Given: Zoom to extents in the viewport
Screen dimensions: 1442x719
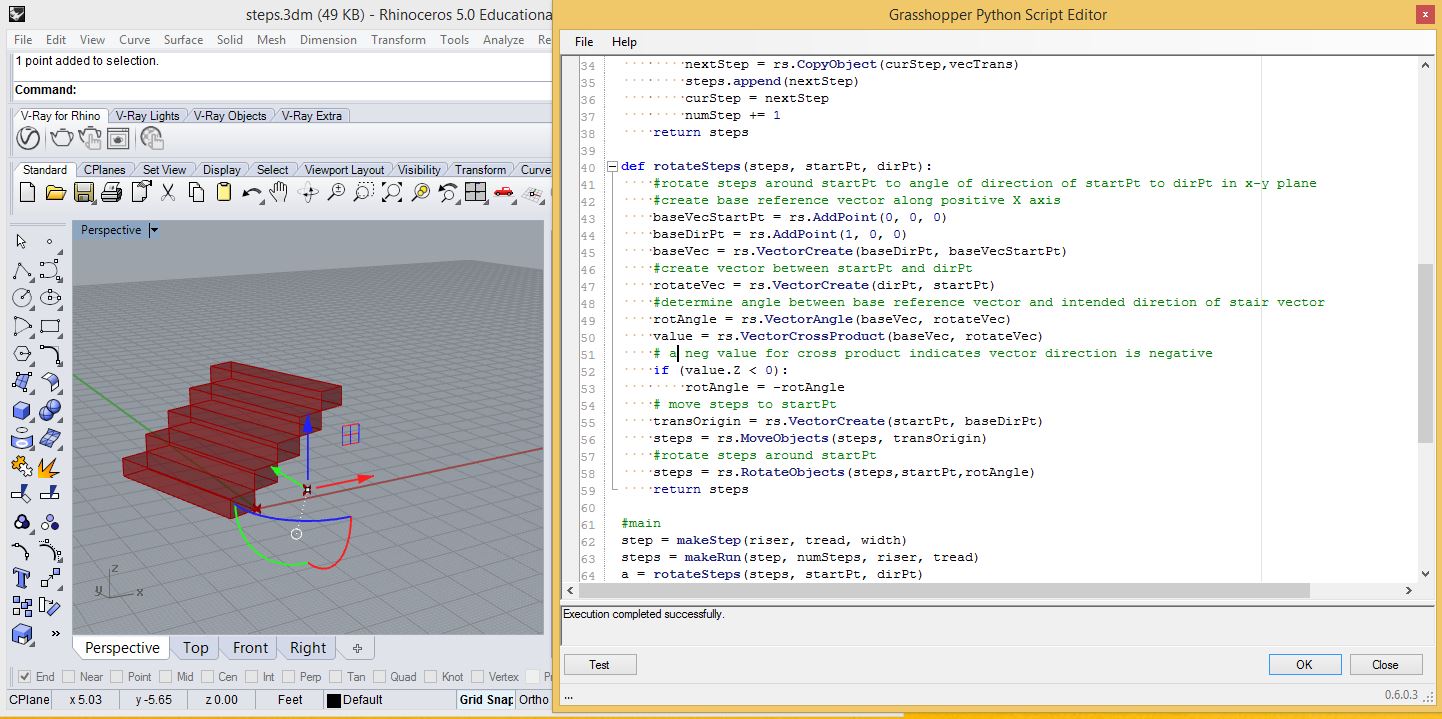Looking at the screenshot, I should pyautogui.click(x=392, y=192).
